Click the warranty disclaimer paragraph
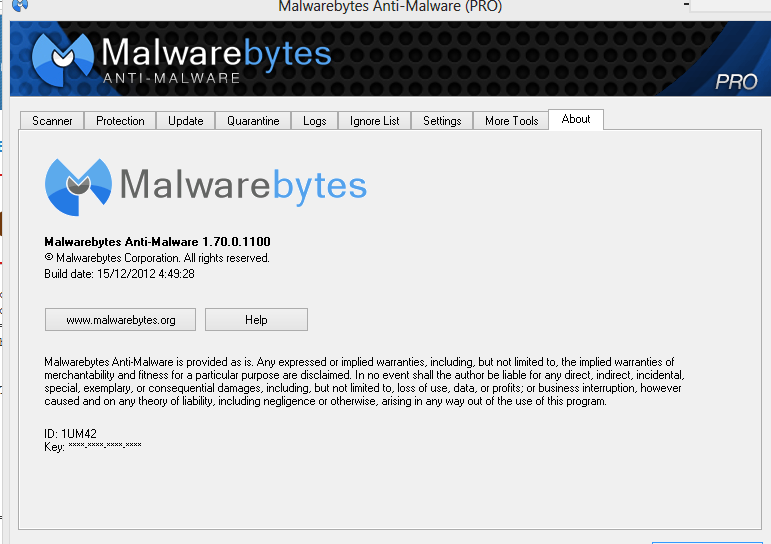 tap(364, 381)
